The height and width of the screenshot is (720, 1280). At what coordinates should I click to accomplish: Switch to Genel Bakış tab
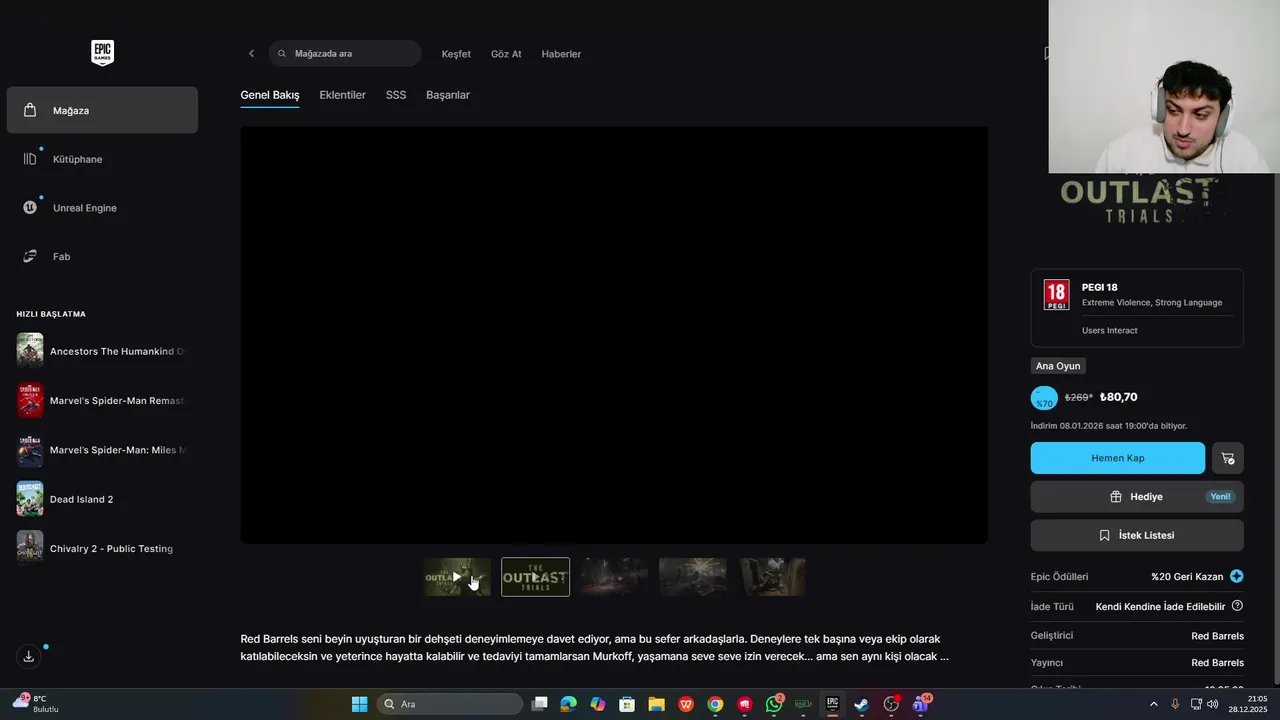pyautogui.click(x=270, y=95)
